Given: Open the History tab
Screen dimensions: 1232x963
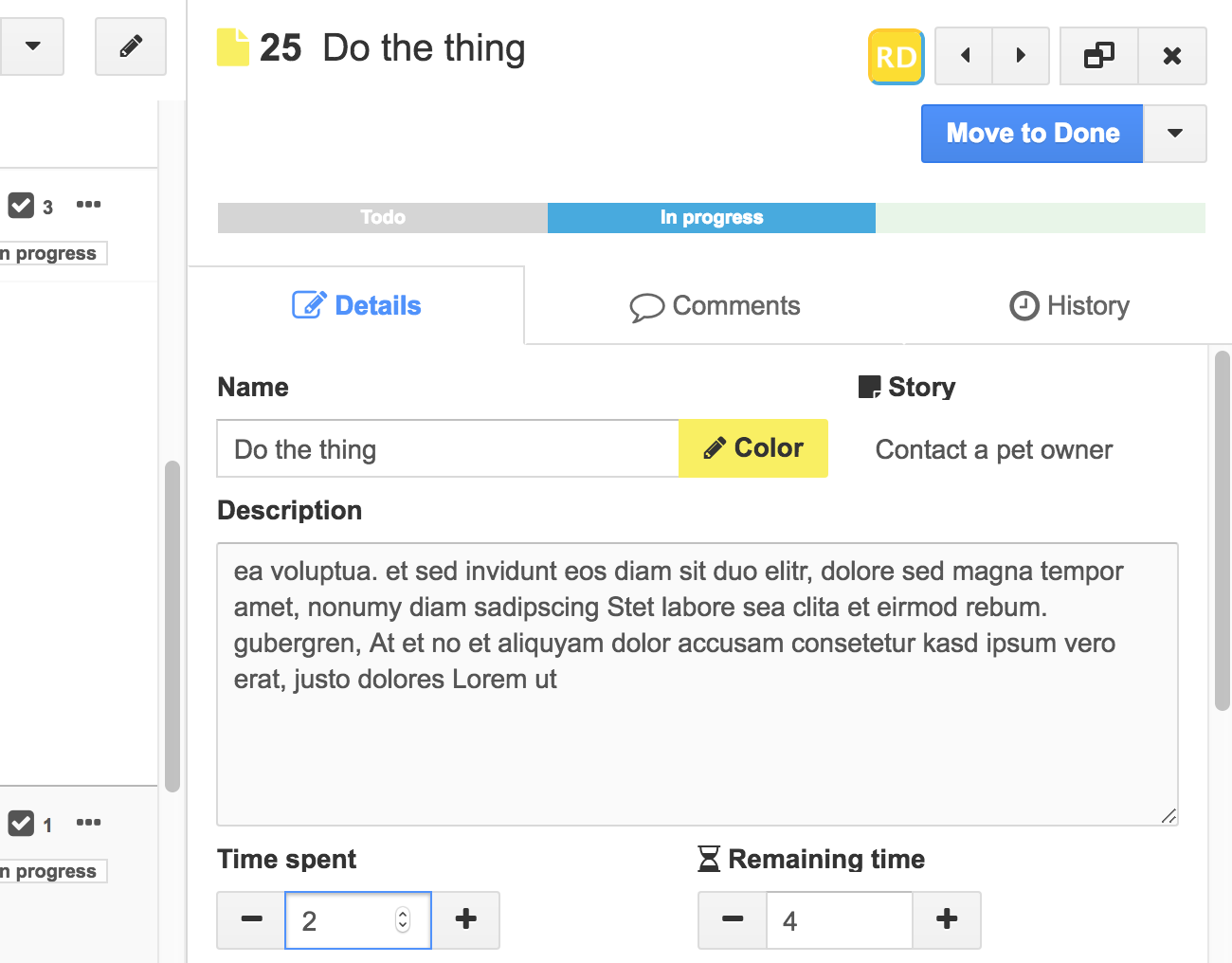Looking at the screenshot, I should click(1069, 306).
